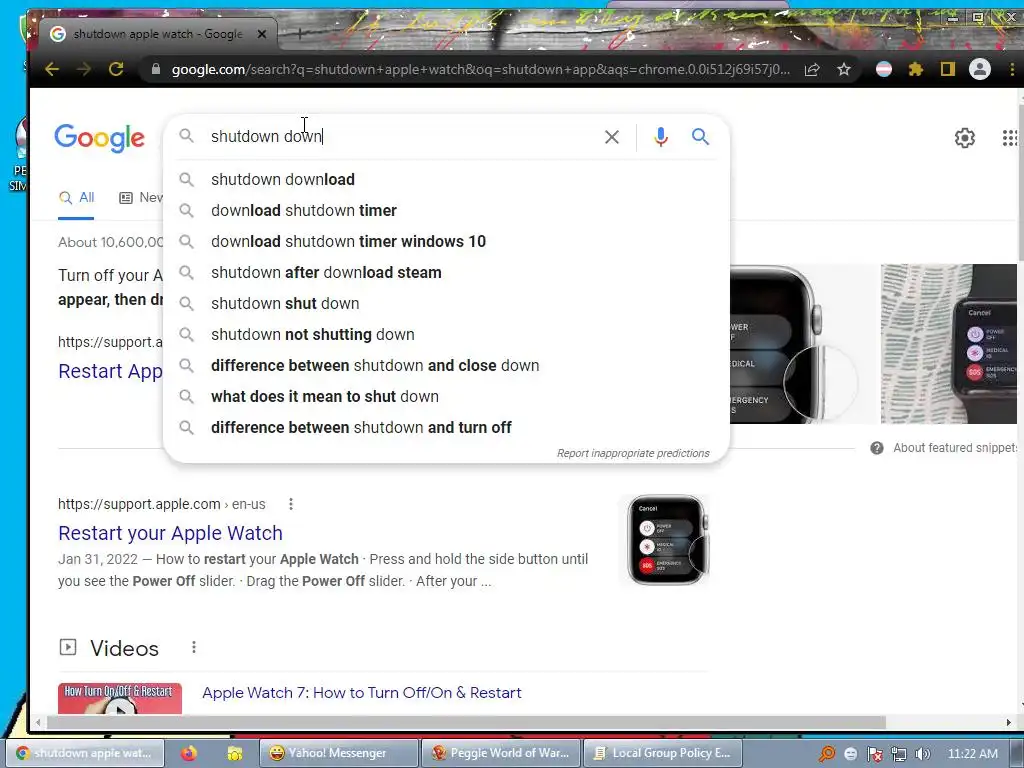This screenshot has width=1024, height=768.
Task: Select suggestion shutdown shut down
Action: click(446, 304)
